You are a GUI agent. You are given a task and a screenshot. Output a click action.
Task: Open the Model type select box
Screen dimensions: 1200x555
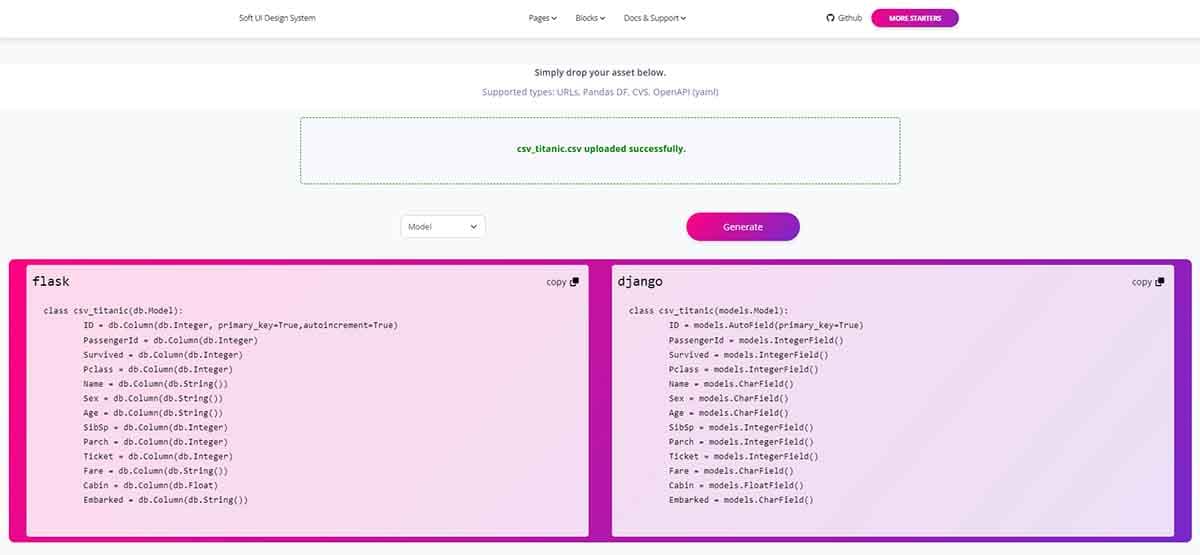(x=443, y=227)
